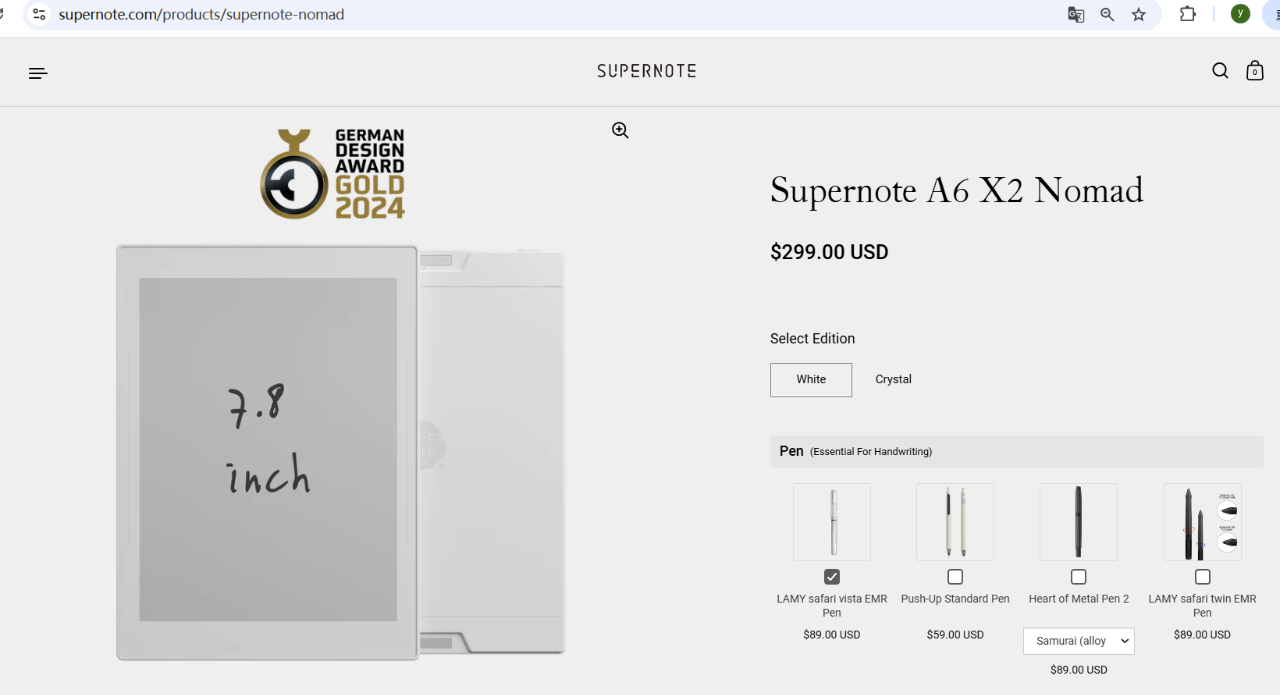Screen dimensions: 1280x695
Task: Check the Push-Up Standard Pen checkbox
Action: point(955,577)
